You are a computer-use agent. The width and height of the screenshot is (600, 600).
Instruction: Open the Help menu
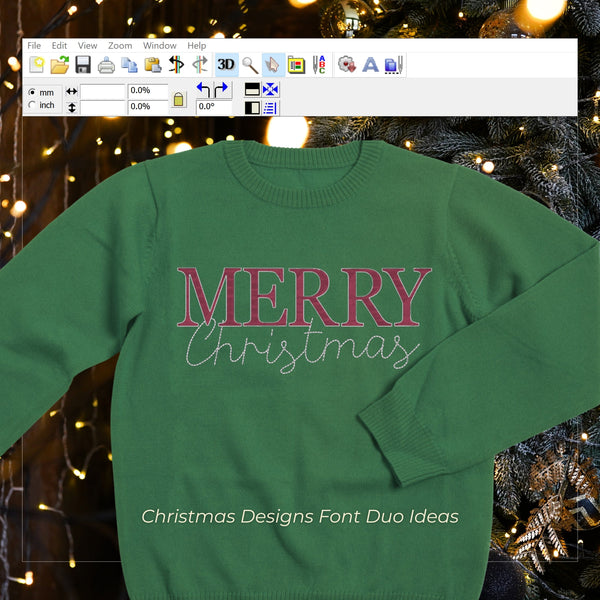coord(197,46)
